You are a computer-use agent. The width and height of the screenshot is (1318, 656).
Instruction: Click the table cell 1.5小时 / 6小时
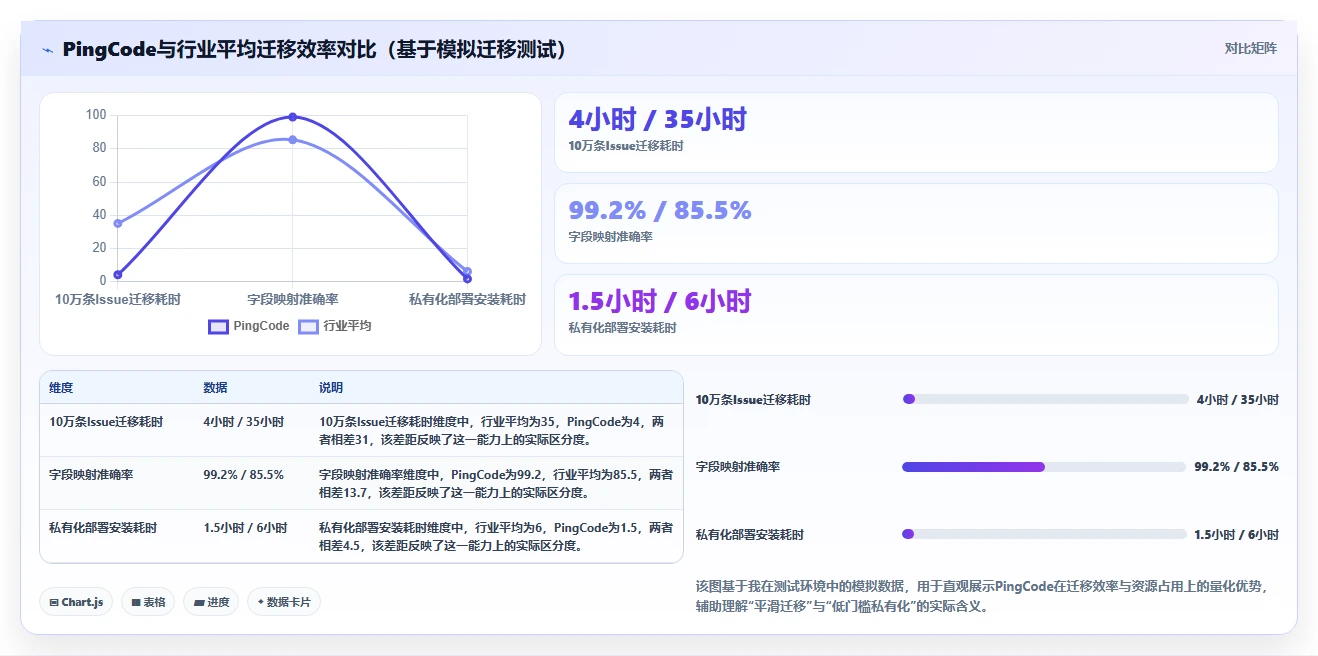(245, 528)
